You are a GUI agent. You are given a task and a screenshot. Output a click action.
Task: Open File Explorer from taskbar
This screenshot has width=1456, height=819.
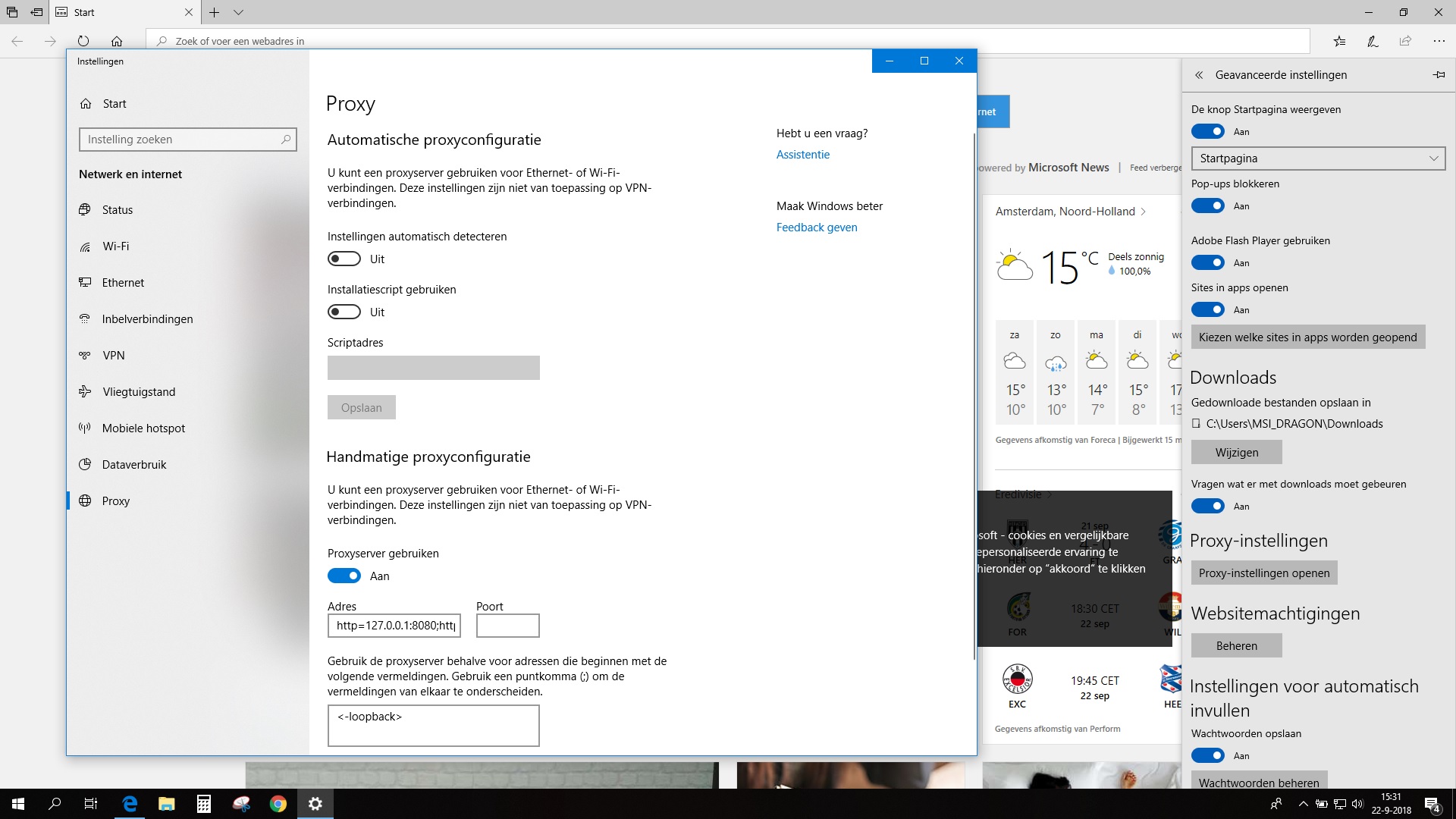click(166, 804)
